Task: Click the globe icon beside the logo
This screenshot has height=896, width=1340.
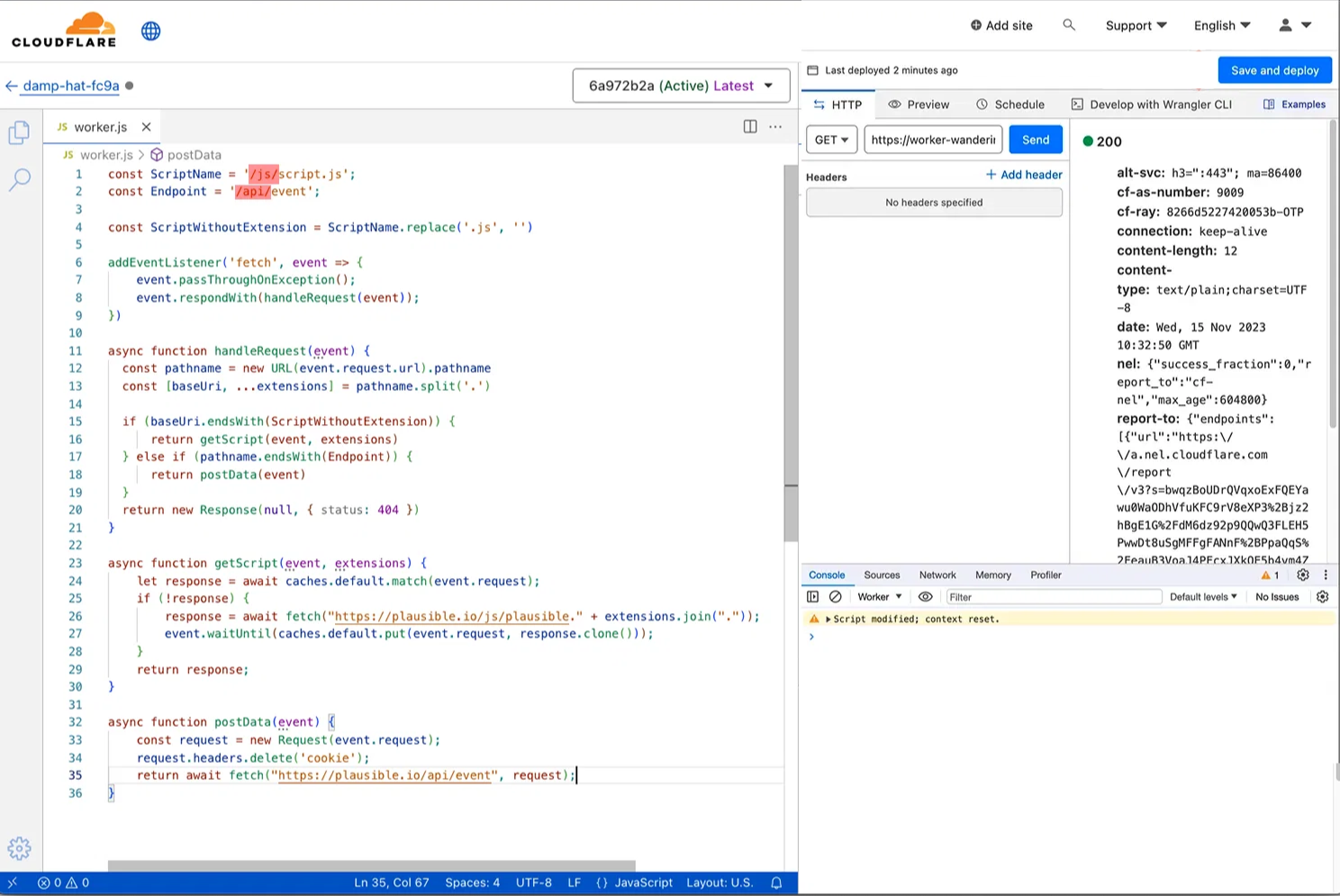Action: coord(151,31)
